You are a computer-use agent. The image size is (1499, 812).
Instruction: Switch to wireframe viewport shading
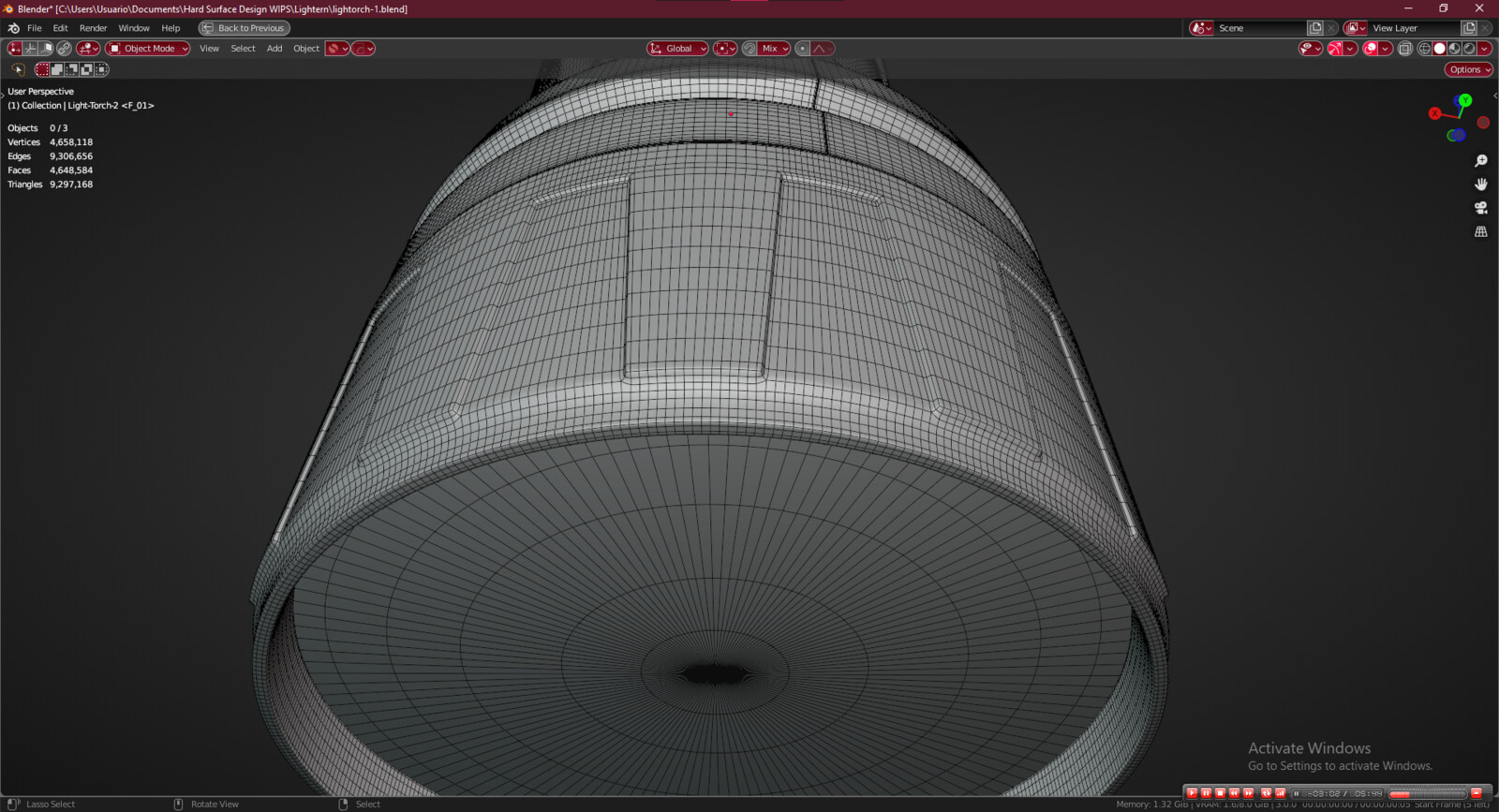pyautogui.click(x=1425, y=49)
